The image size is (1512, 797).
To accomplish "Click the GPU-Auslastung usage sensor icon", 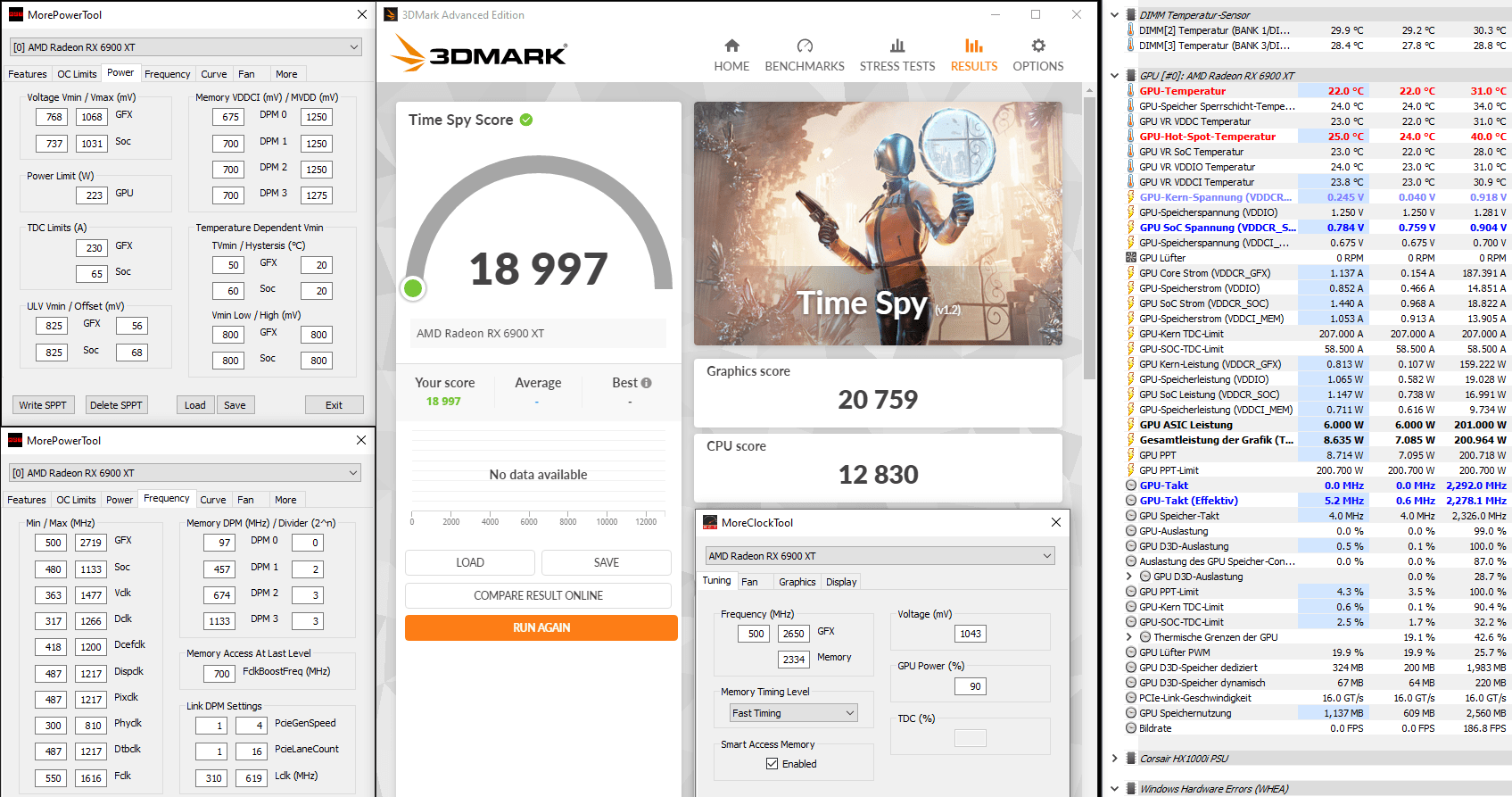I will [x=1131, y=531].
